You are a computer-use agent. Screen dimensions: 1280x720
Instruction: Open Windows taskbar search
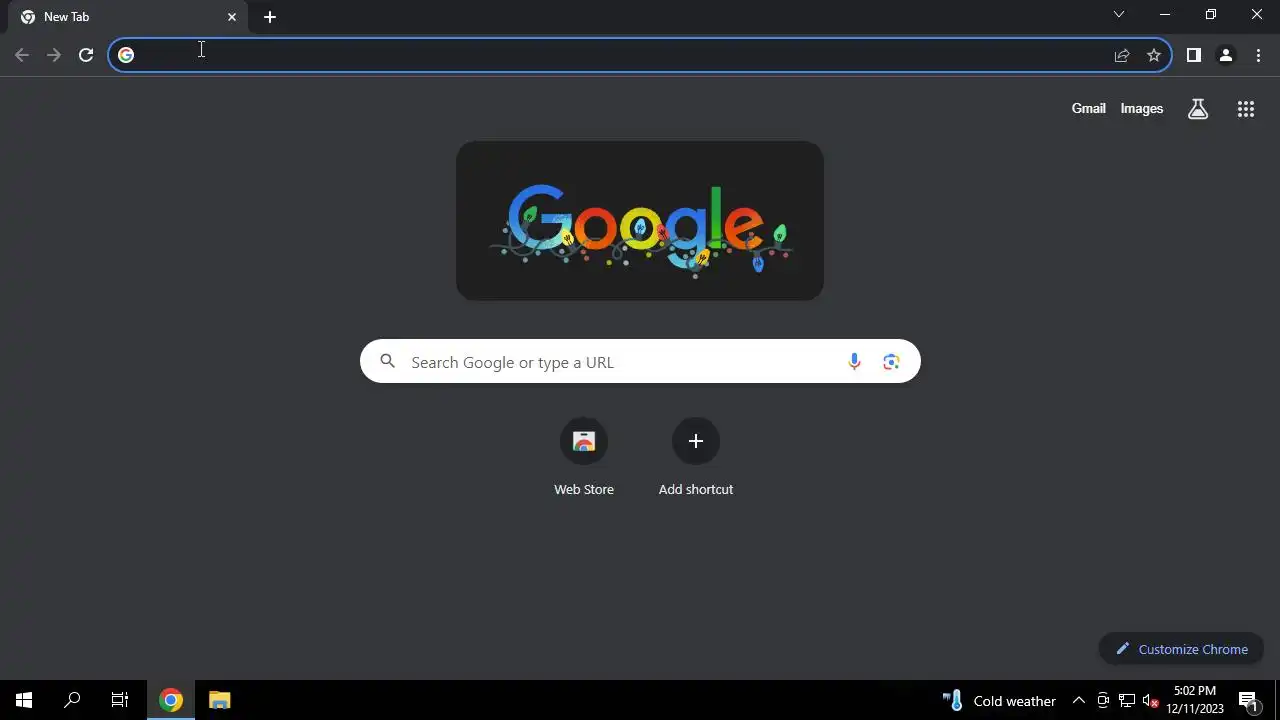72,700
